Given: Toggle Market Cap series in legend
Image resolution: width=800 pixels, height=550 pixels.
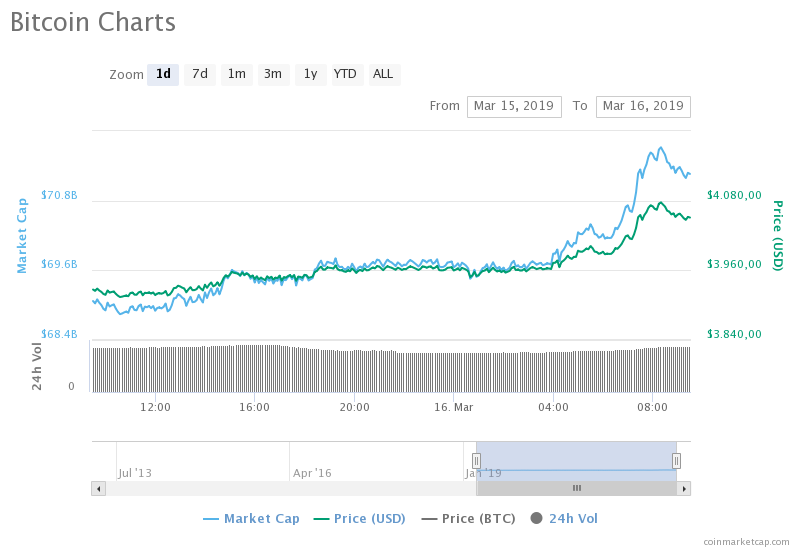Looking at the screenshot, I should pyautogui.click(x=251, y=519).
